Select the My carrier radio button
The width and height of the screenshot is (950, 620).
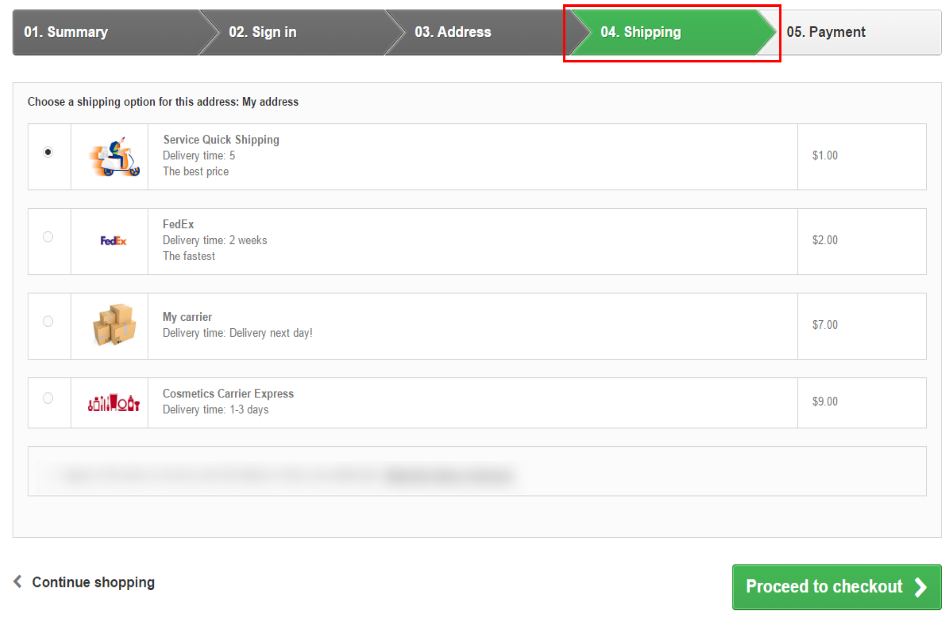48,322
